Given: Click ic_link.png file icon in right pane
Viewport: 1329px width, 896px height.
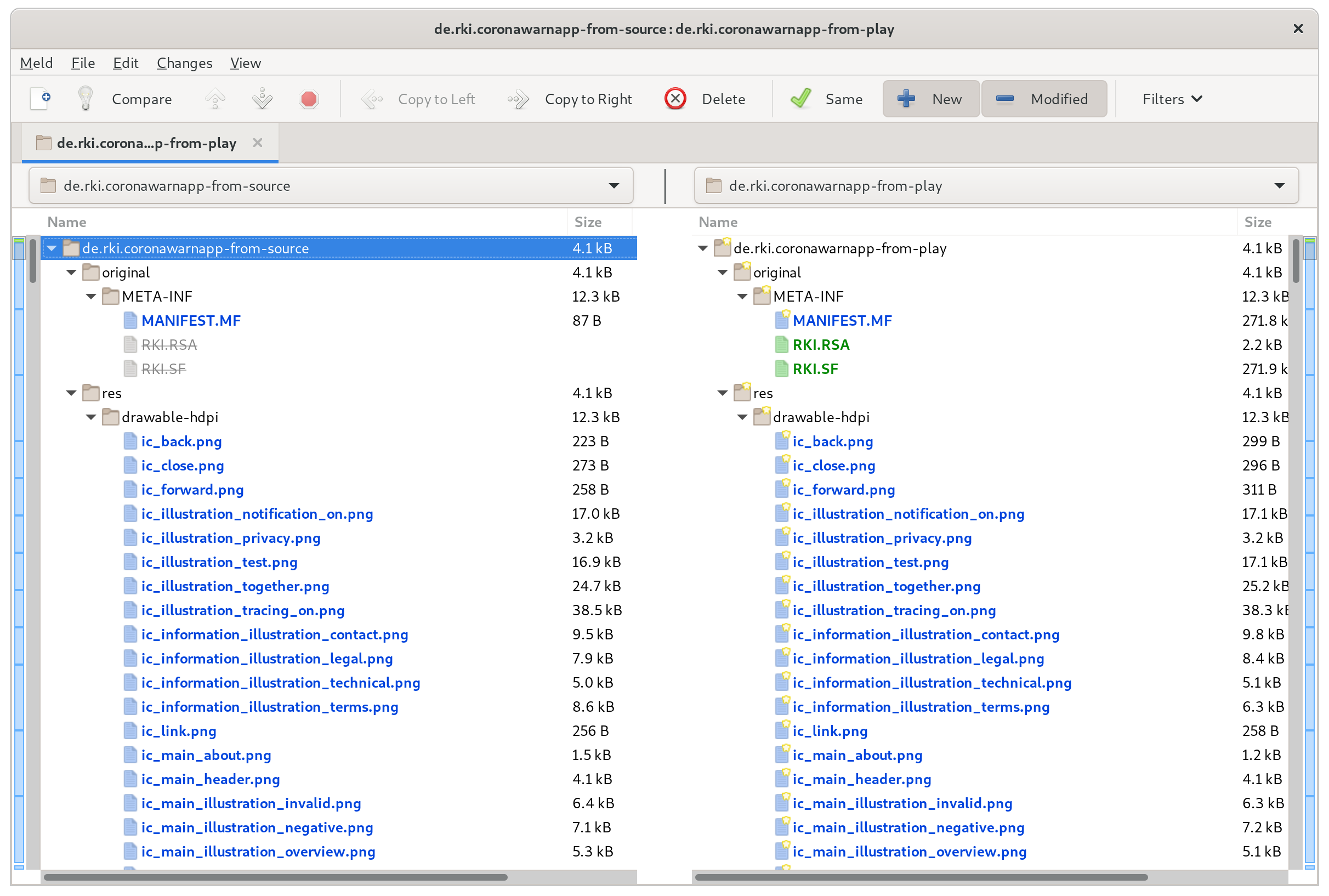Looking at the screenshot, I should coord(782,730).
